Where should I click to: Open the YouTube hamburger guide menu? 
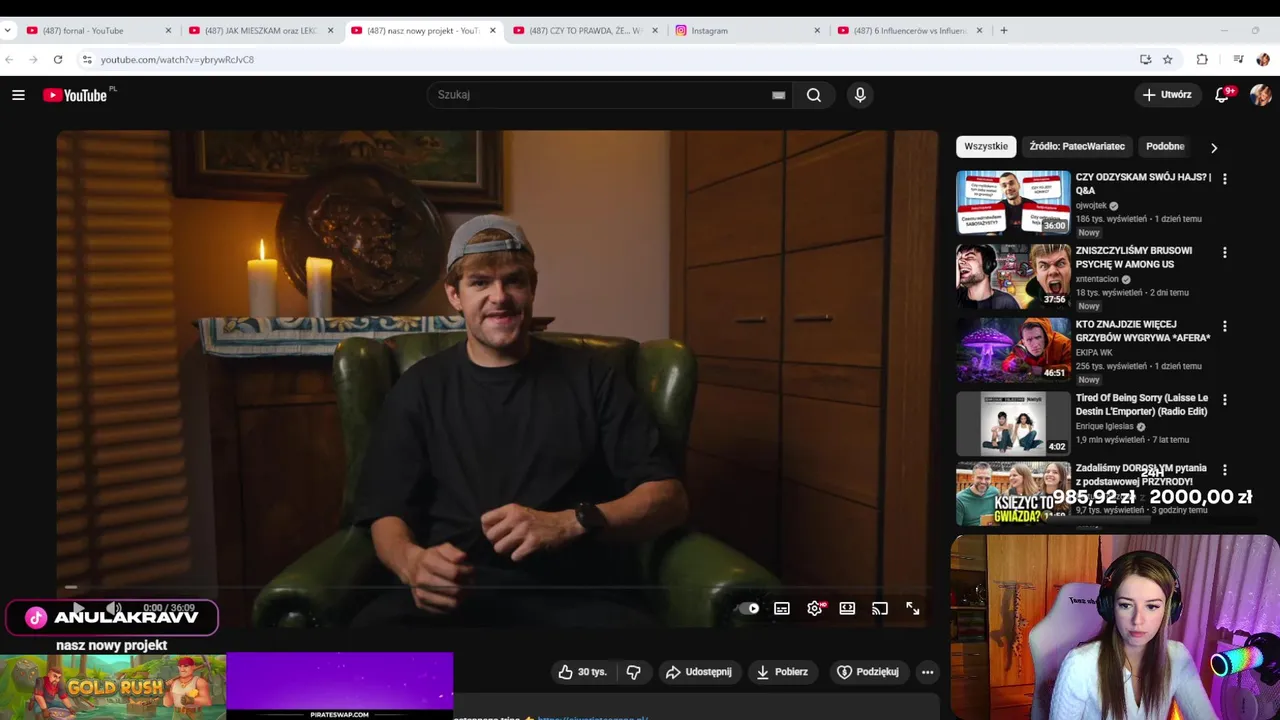18,95
